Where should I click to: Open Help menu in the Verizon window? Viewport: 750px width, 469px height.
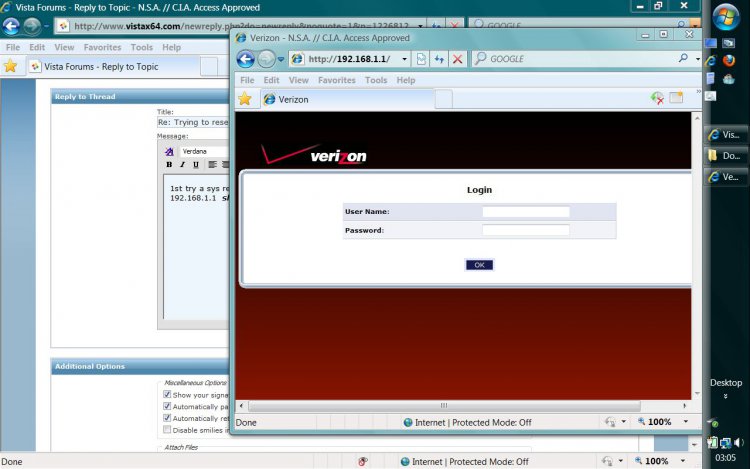pos(406,80)
